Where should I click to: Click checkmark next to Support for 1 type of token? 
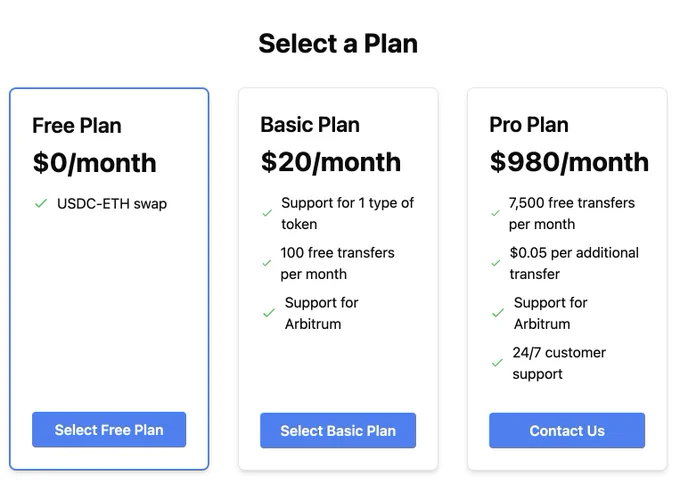(267, 213)
